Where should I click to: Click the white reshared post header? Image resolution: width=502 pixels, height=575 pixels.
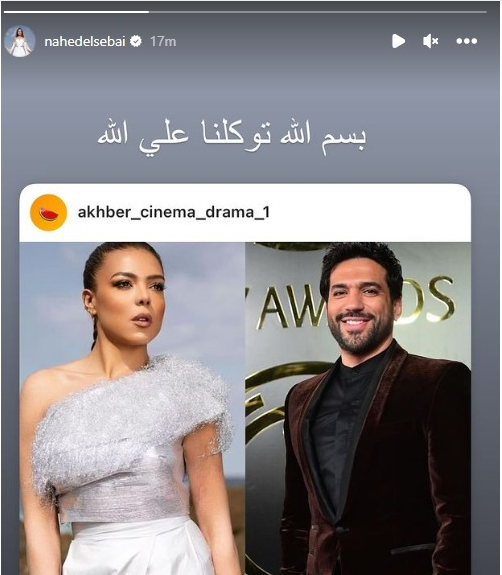(x=245, y=213)
